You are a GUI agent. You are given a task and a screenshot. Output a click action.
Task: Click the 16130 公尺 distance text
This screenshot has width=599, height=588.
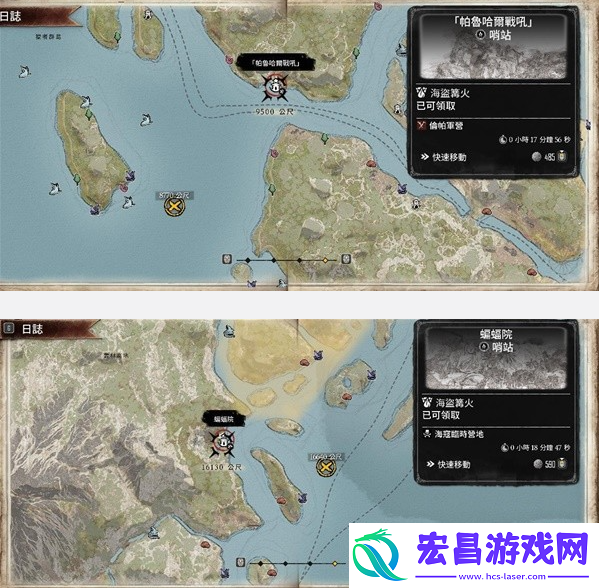222,467
